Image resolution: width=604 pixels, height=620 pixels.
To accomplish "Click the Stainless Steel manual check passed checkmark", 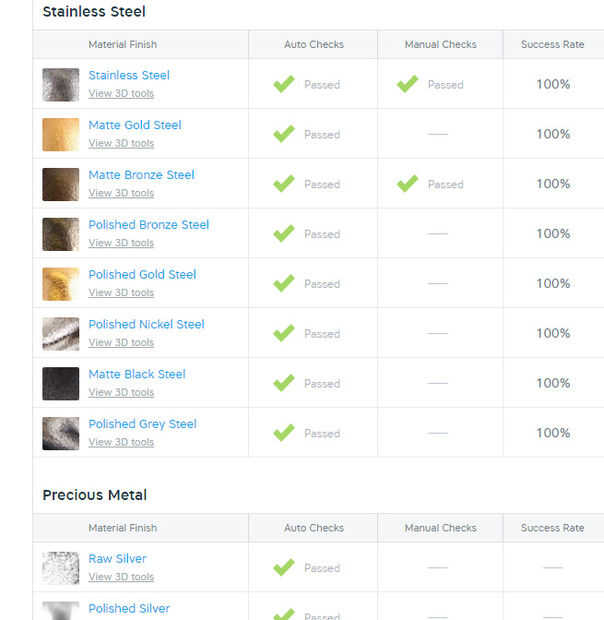I will [x=407, y=84].
